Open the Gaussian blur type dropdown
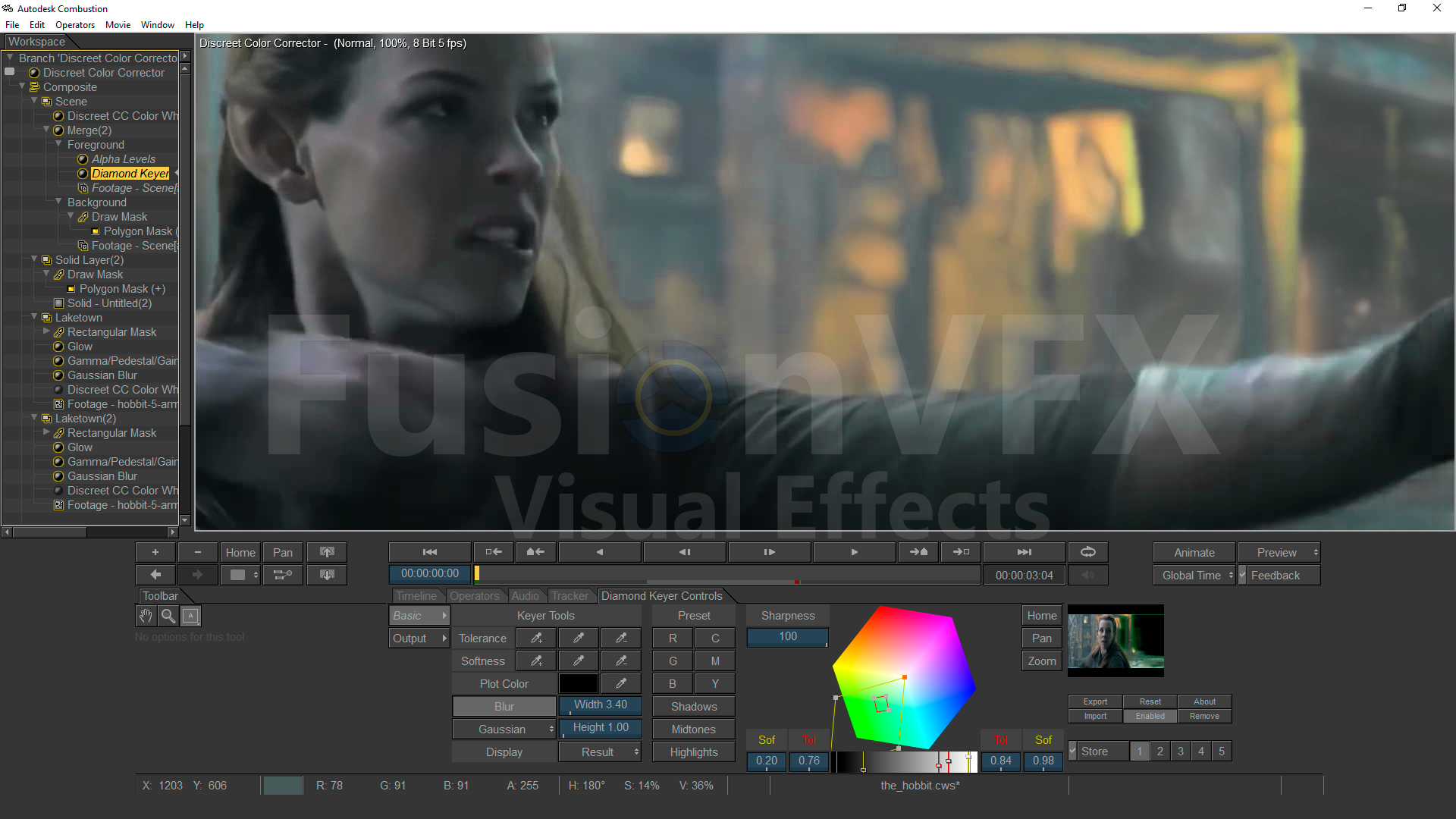The image size is (1456, 819). (504, 730)
